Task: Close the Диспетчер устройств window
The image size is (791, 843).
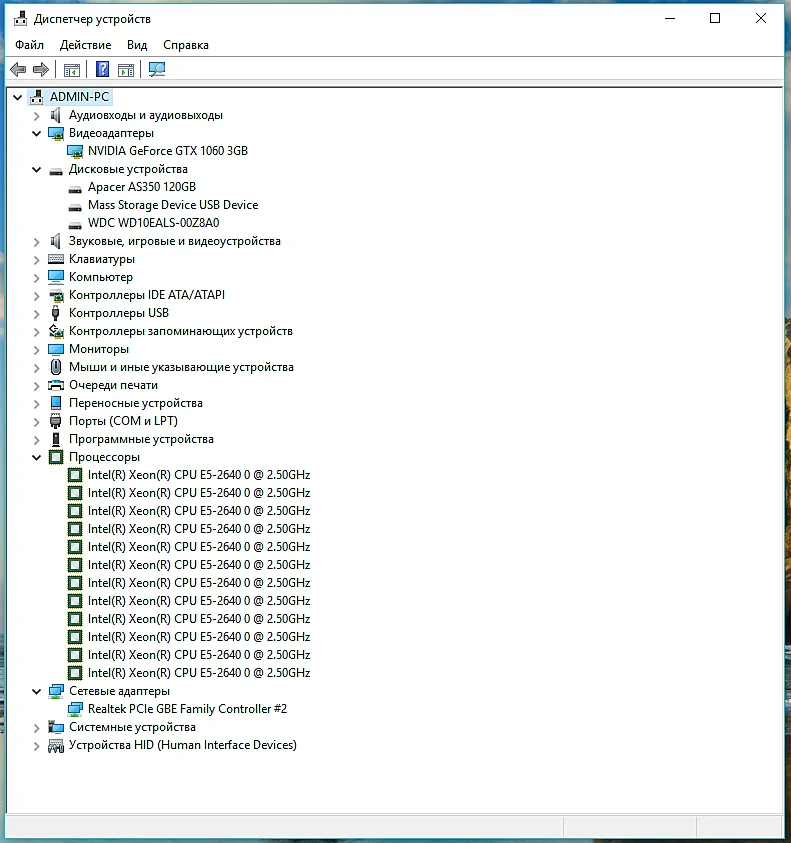Action: click(x=761, y=19)
